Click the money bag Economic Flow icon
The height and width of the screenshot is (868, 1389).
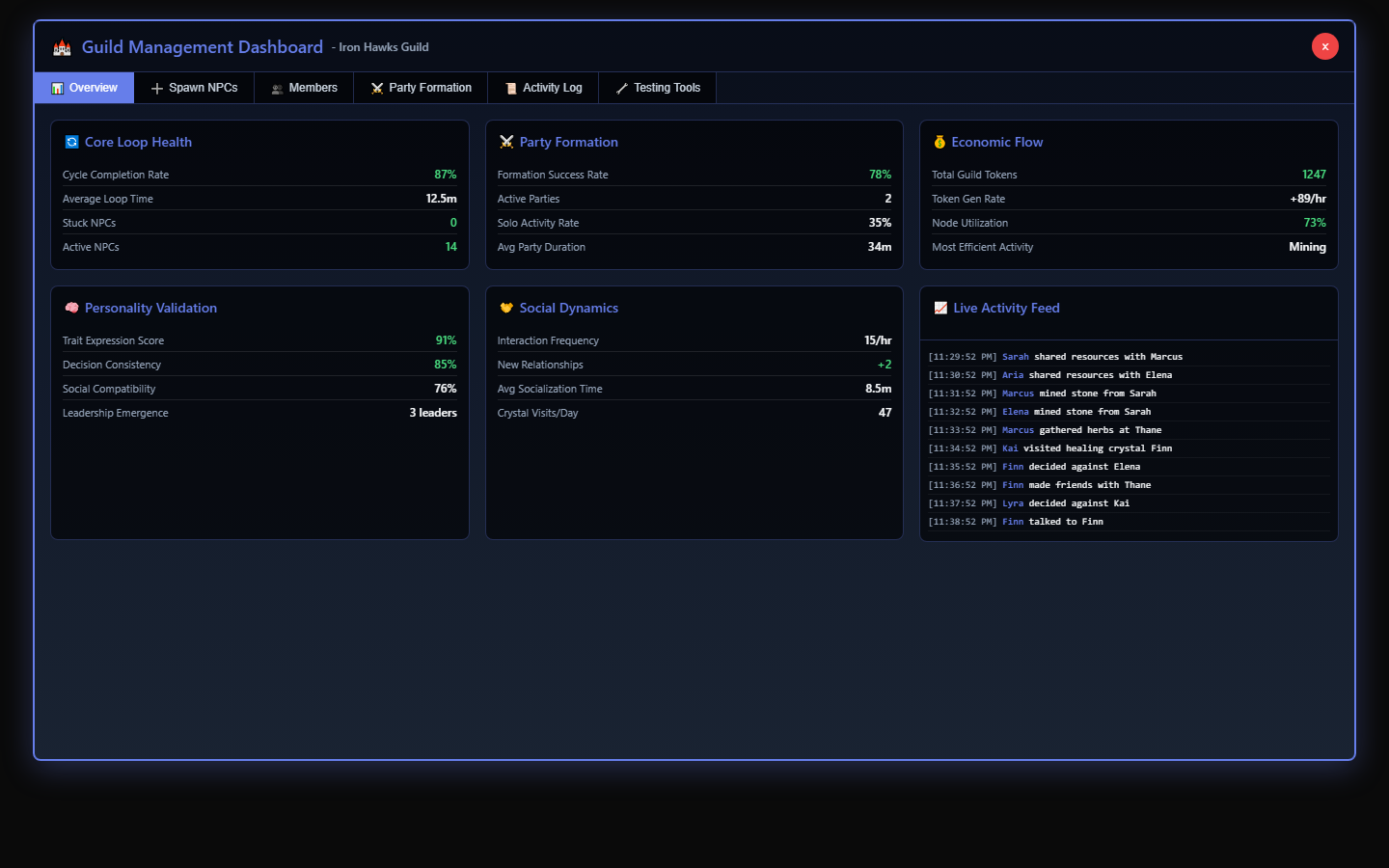pyautogui.click(x=940, y=142)
